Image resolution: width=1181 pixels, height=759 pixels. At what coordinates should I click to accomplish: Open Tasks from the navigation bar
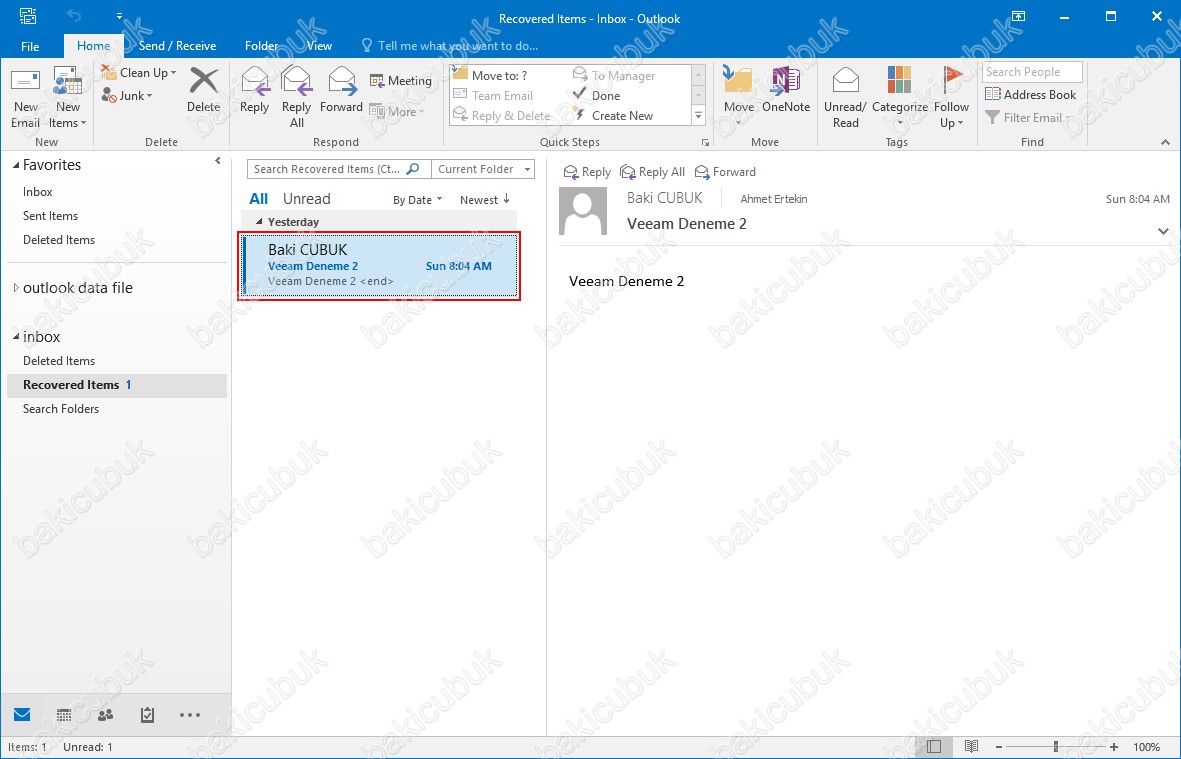148,715
